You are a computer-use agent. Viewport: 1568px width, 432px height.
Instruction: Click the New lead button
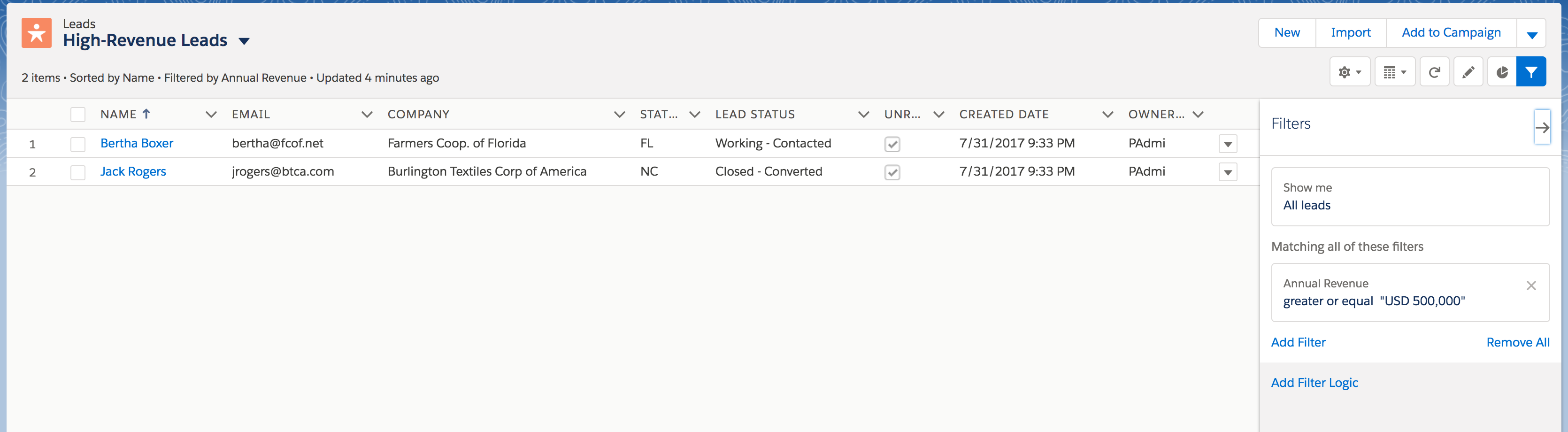pyautogui.click(x=1287, y=33)
